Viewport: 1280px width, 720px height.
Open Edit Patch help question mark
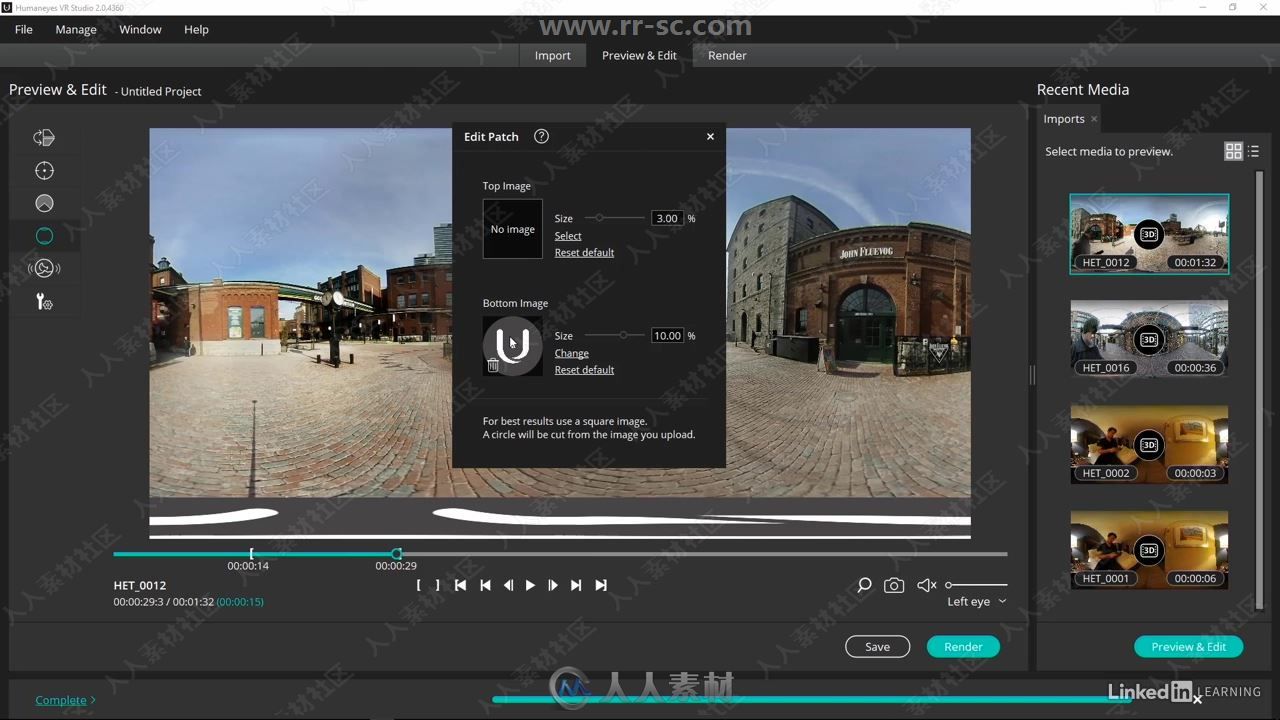[541, 136]
